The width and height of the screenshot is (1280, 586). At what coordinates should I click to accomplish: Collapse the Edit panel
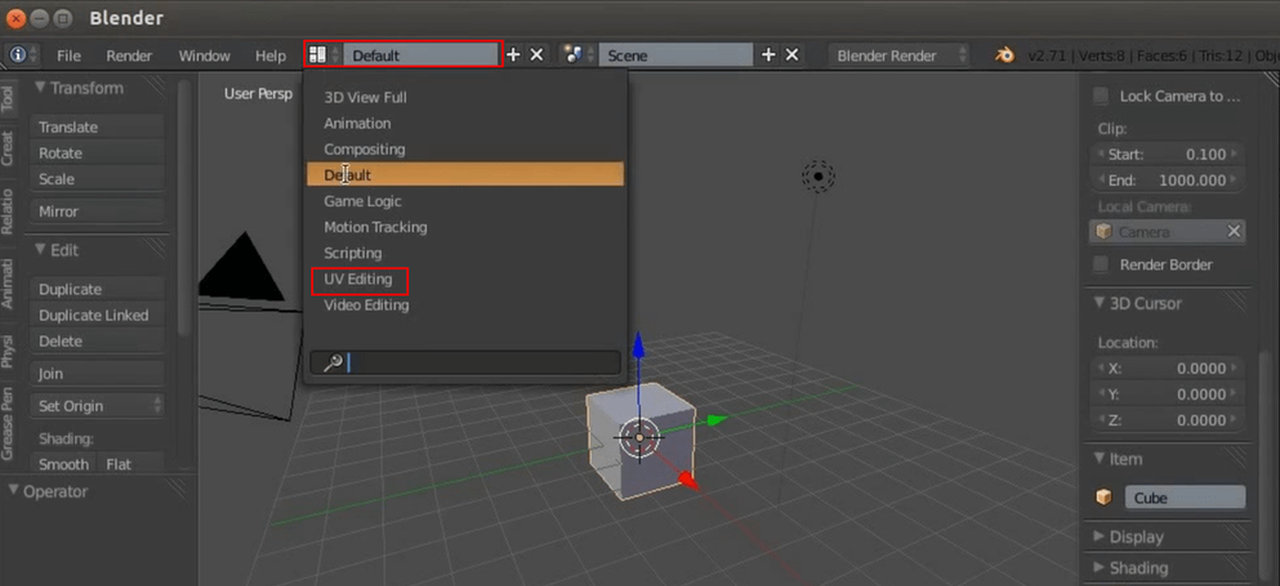click(x=40, y=250)
